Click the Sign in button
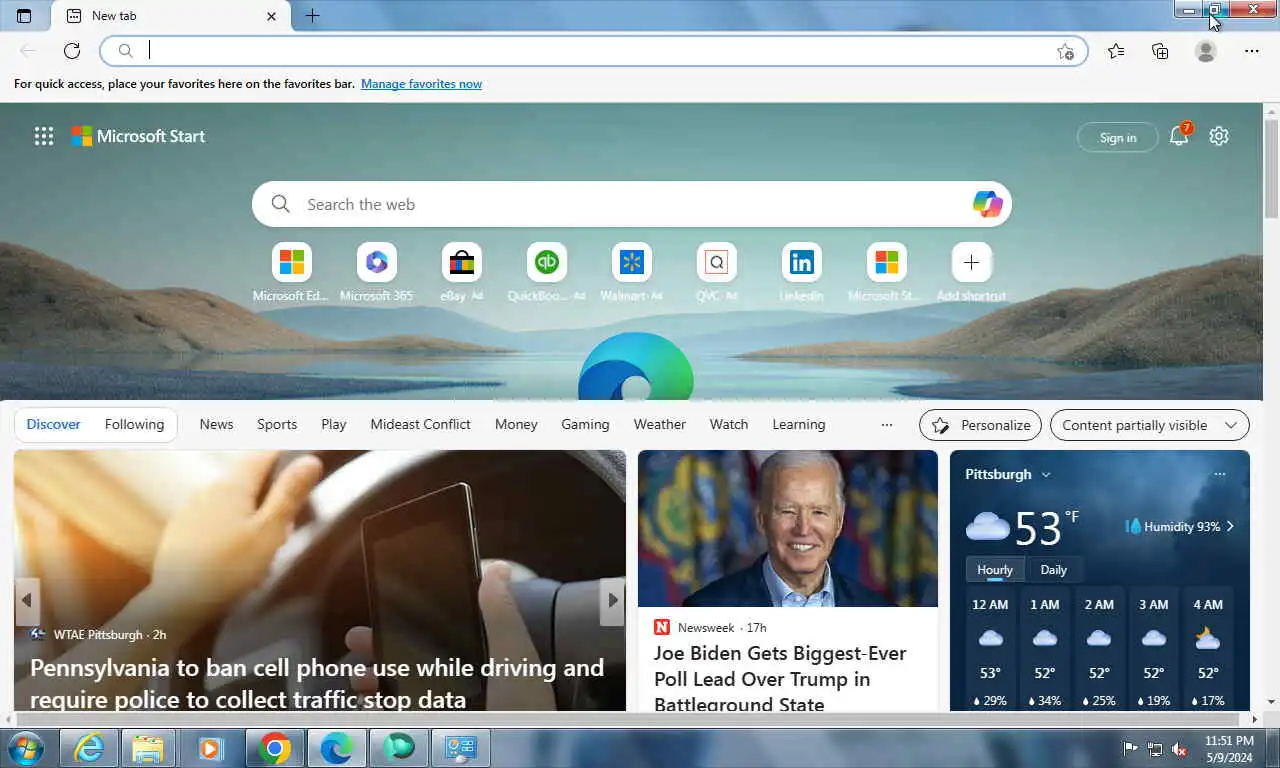The height and width of the screenshot is (768, 1280). (1118, 137)
